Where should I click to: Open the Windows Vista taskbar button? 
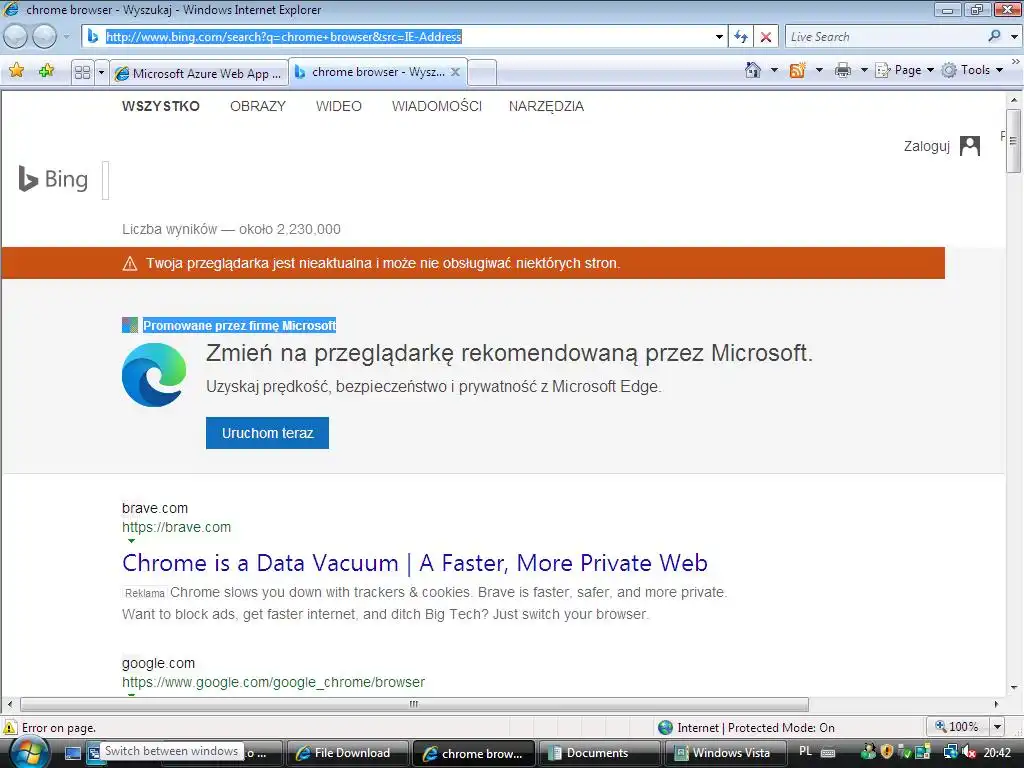click(727, 753)
